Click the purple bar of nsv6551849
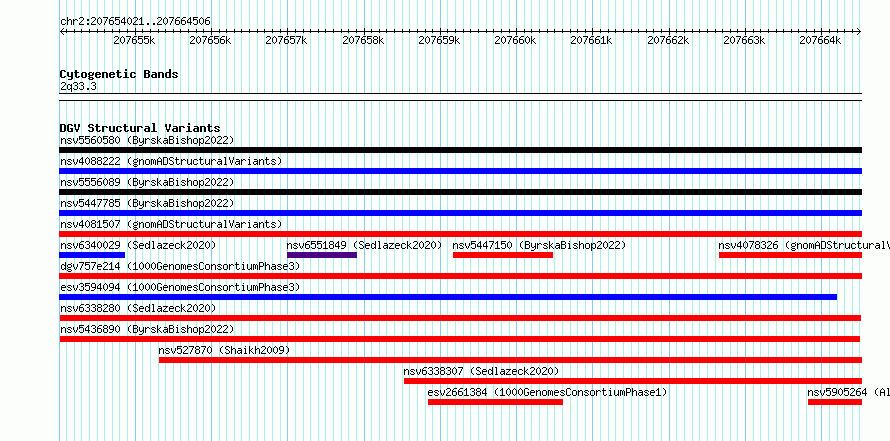The width and height of the screenshot is (890, 441). tap(322, 255)
